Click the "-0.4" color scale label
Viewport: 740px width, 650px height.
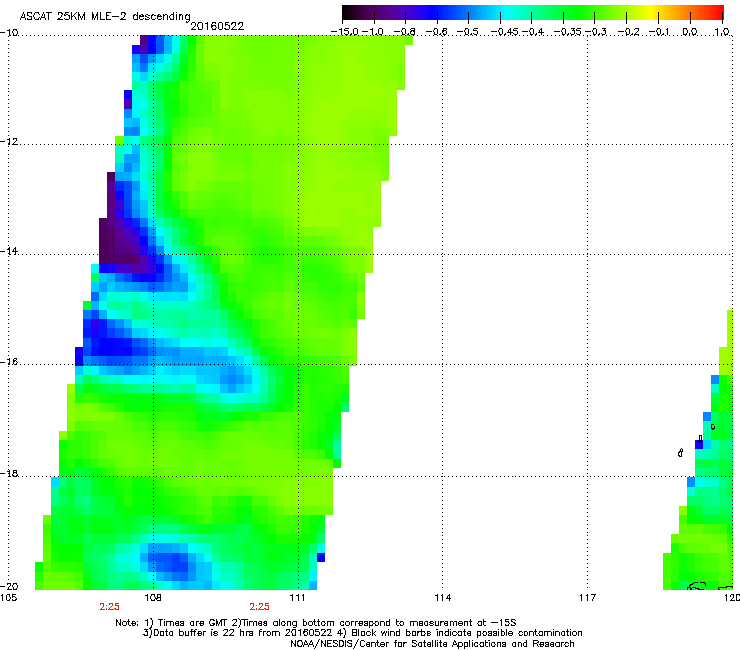[x=533, y=32]
